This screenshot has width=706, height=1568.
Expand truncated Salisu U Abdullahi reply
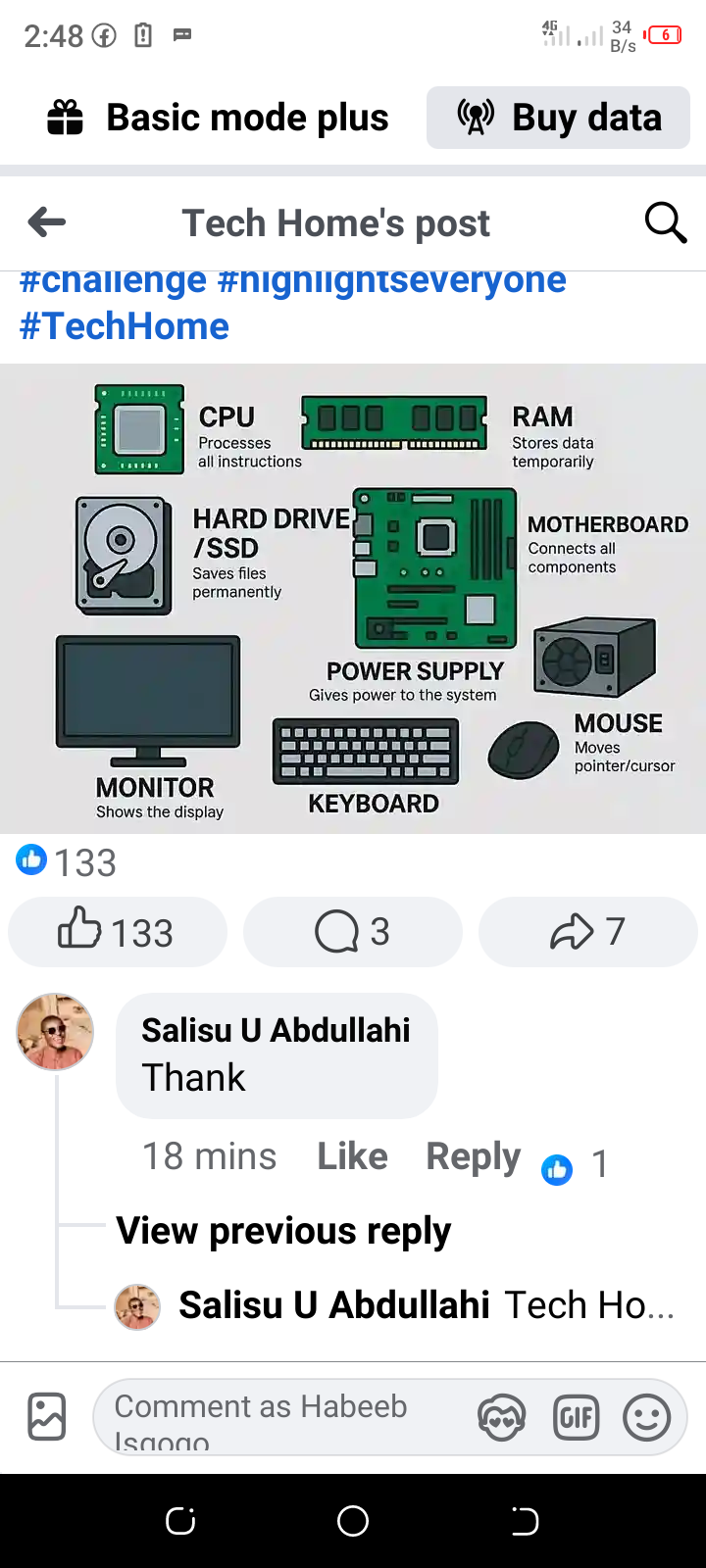coord(395,1305)
